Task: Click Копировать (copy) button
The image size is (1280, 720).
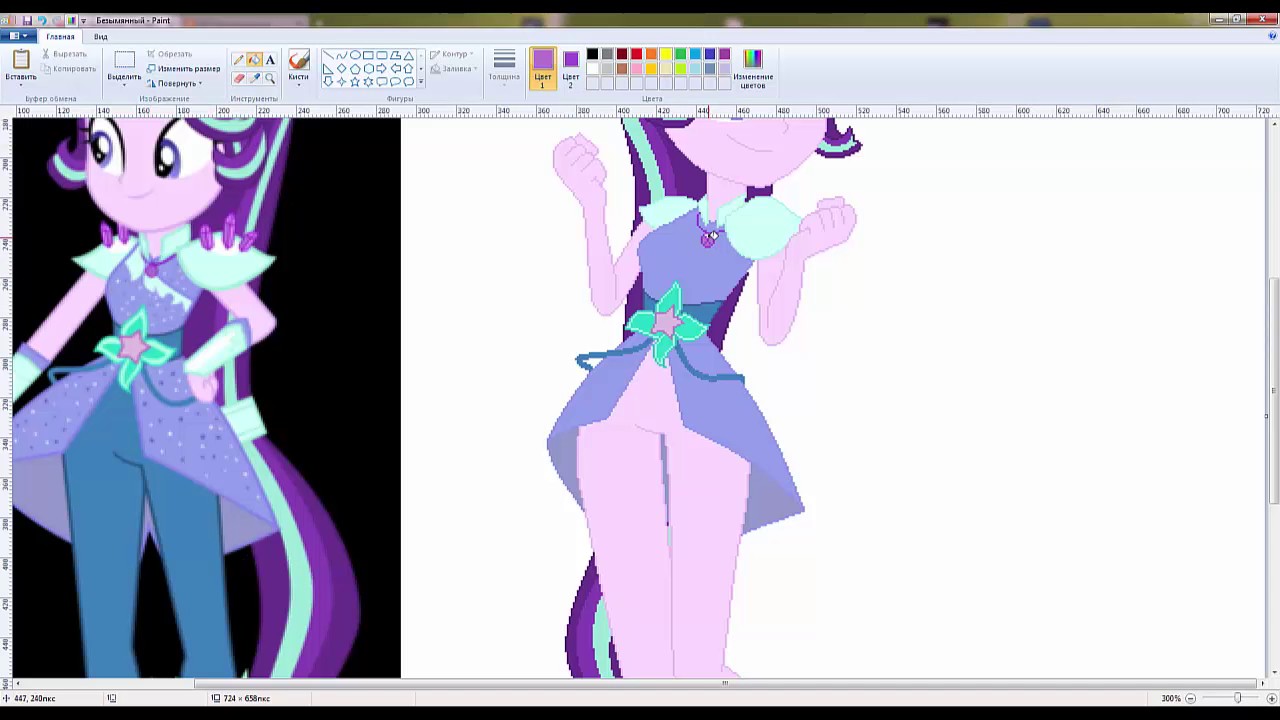Action: pos(69,69)
